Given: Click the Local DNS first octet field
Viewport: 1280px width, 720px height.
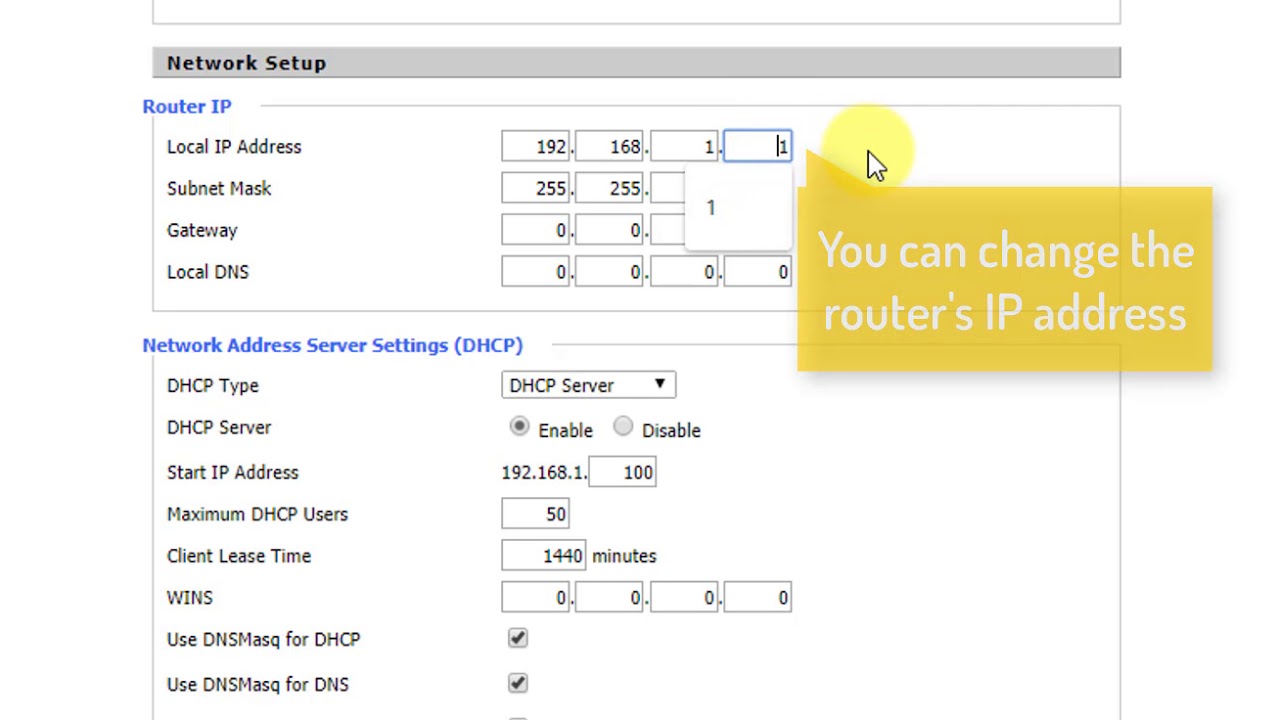Looking at the screenshot, I should click(x=536, y=272).
